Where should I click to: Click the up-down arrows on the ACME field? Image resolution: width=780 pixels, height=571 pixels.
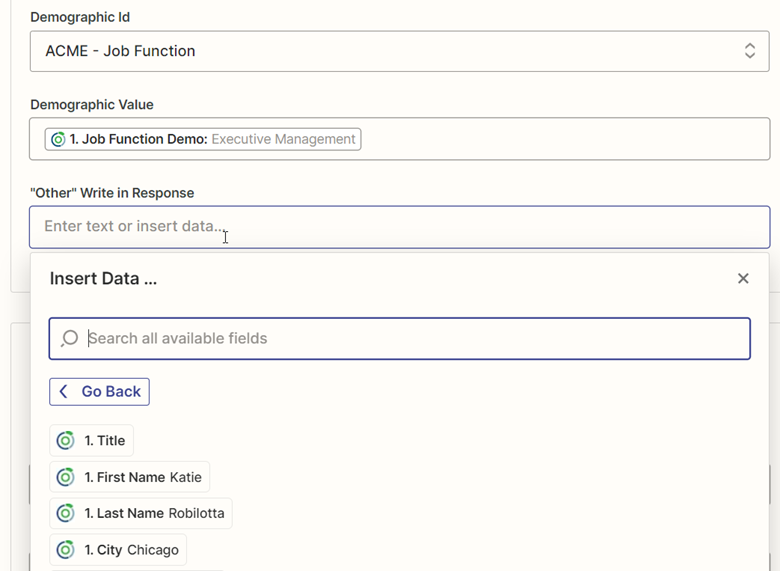[x=749, y=51]
